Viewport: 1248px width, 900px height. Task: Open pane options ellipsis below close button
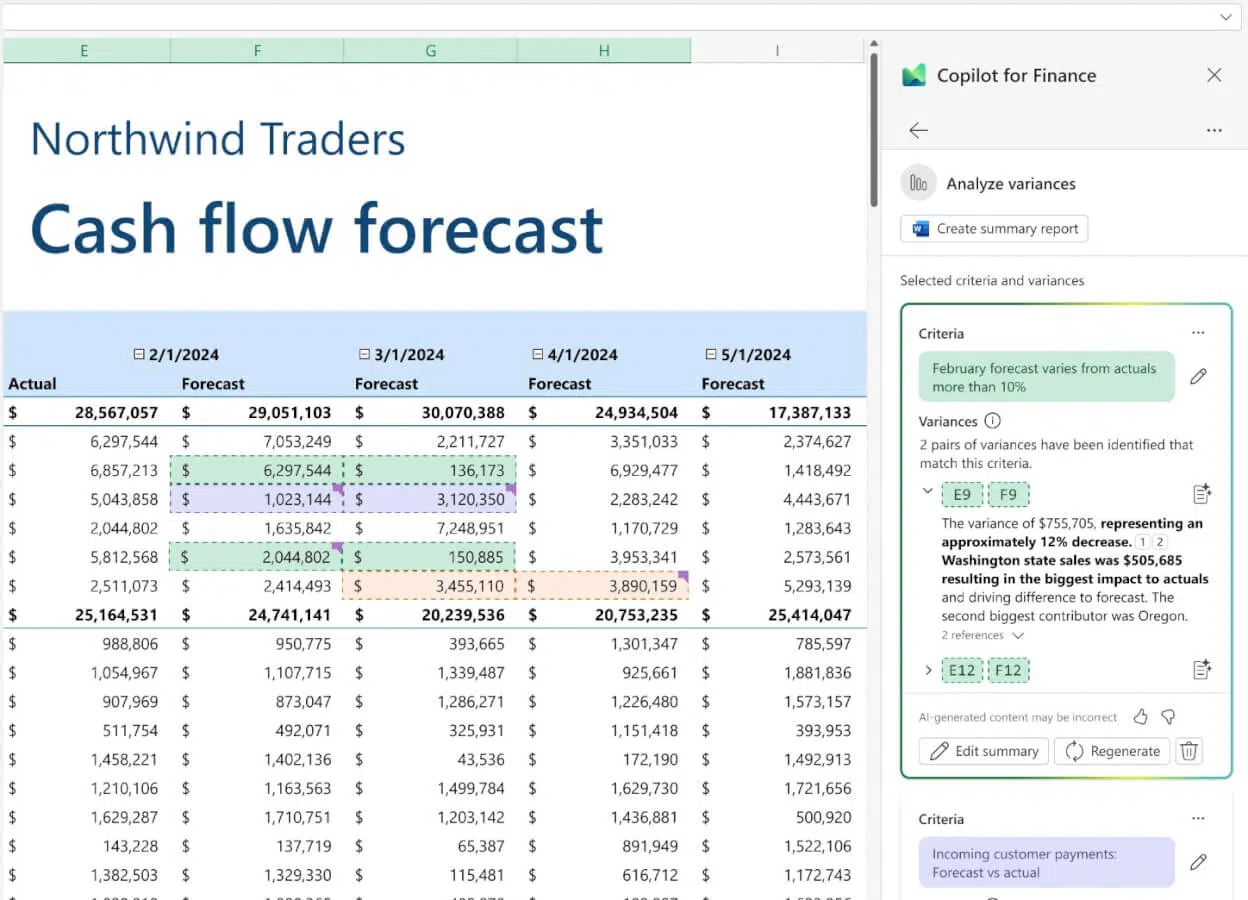point(1214,130)
